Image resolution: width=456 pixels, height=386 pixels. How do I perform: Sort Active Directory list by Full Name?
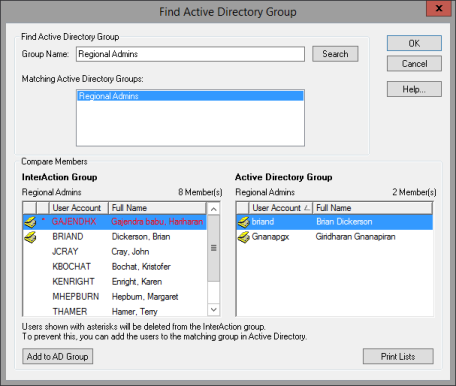click(x=372, y=208)
